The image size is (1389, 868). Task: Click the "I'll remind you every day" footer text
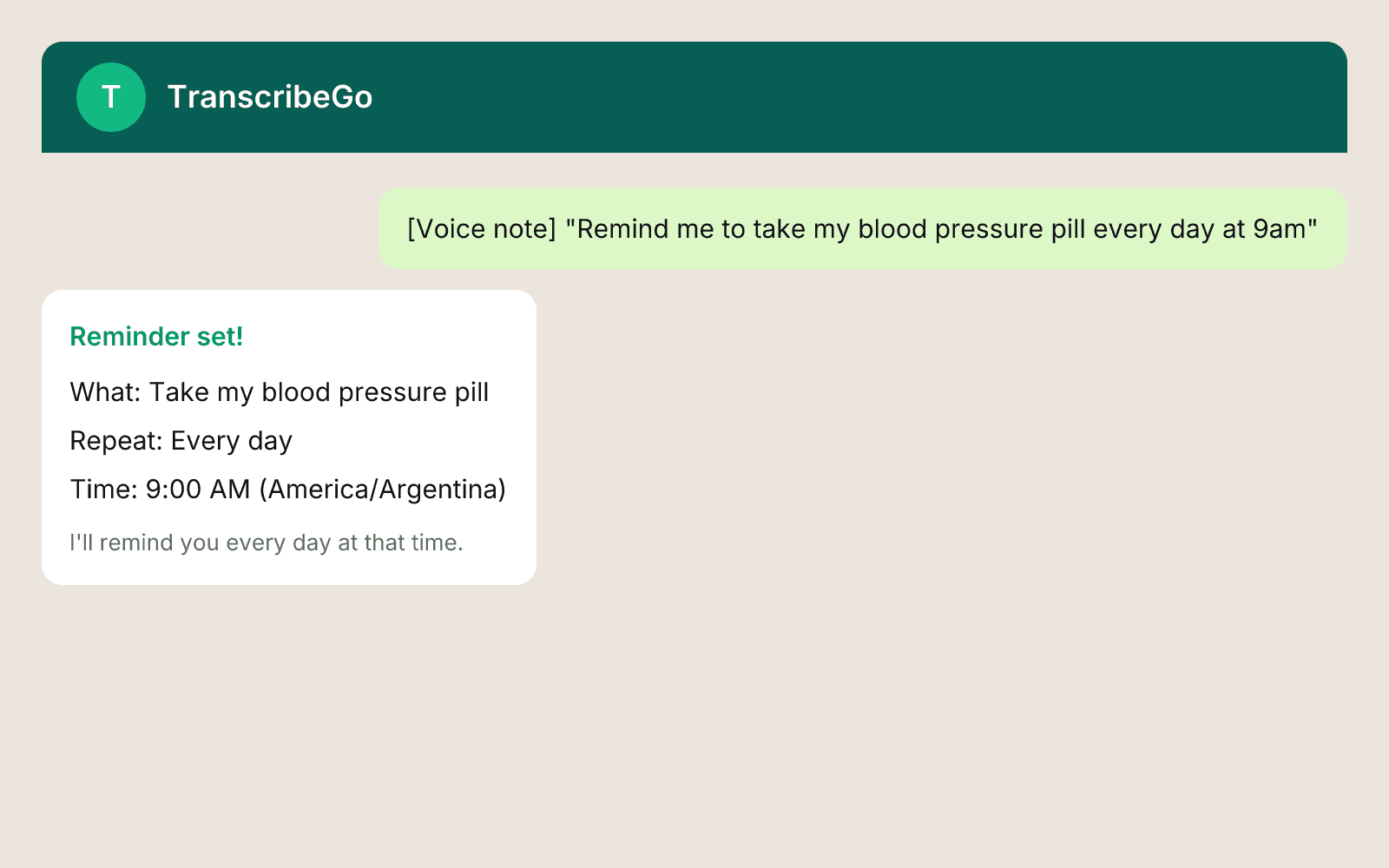tap(267, 542)
